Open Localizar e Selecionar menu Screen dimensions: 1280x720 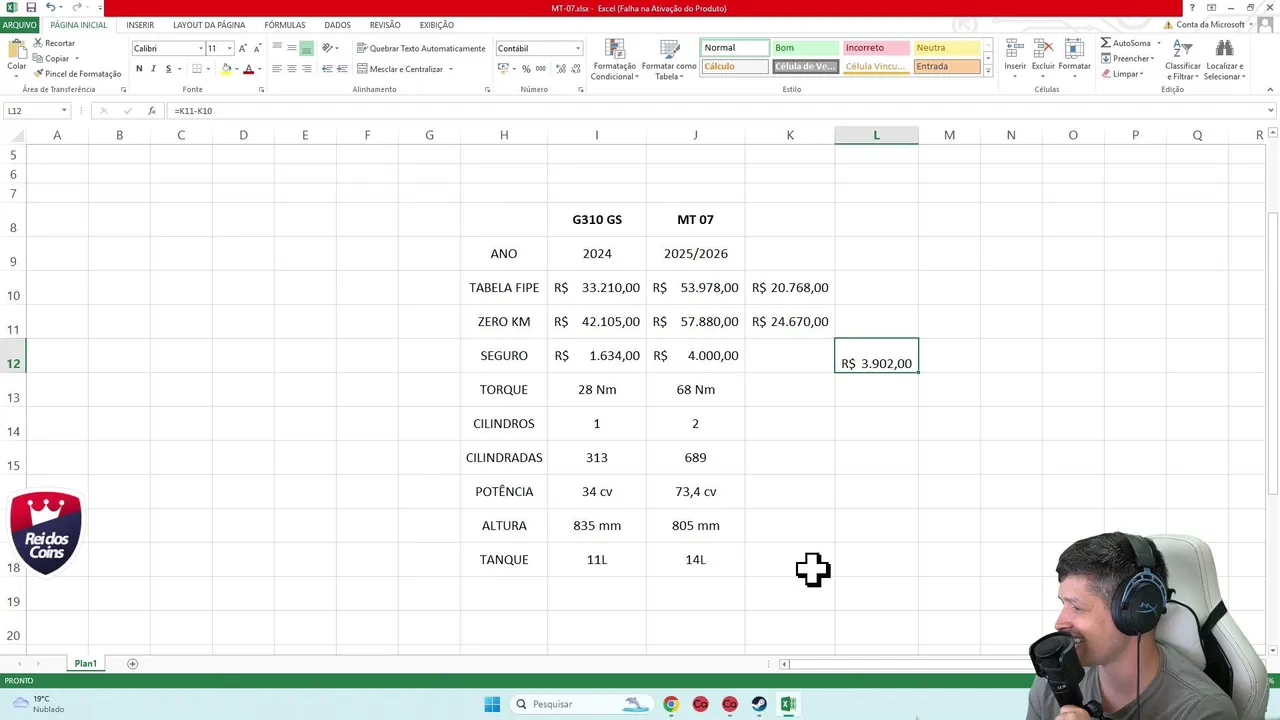pos(1224,60)
